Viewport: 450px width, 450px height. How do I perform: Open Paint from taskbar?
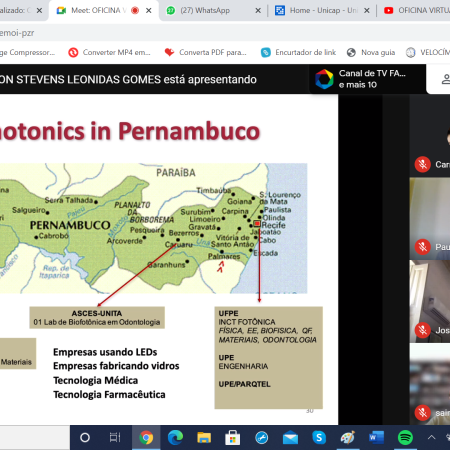(348, 437)
